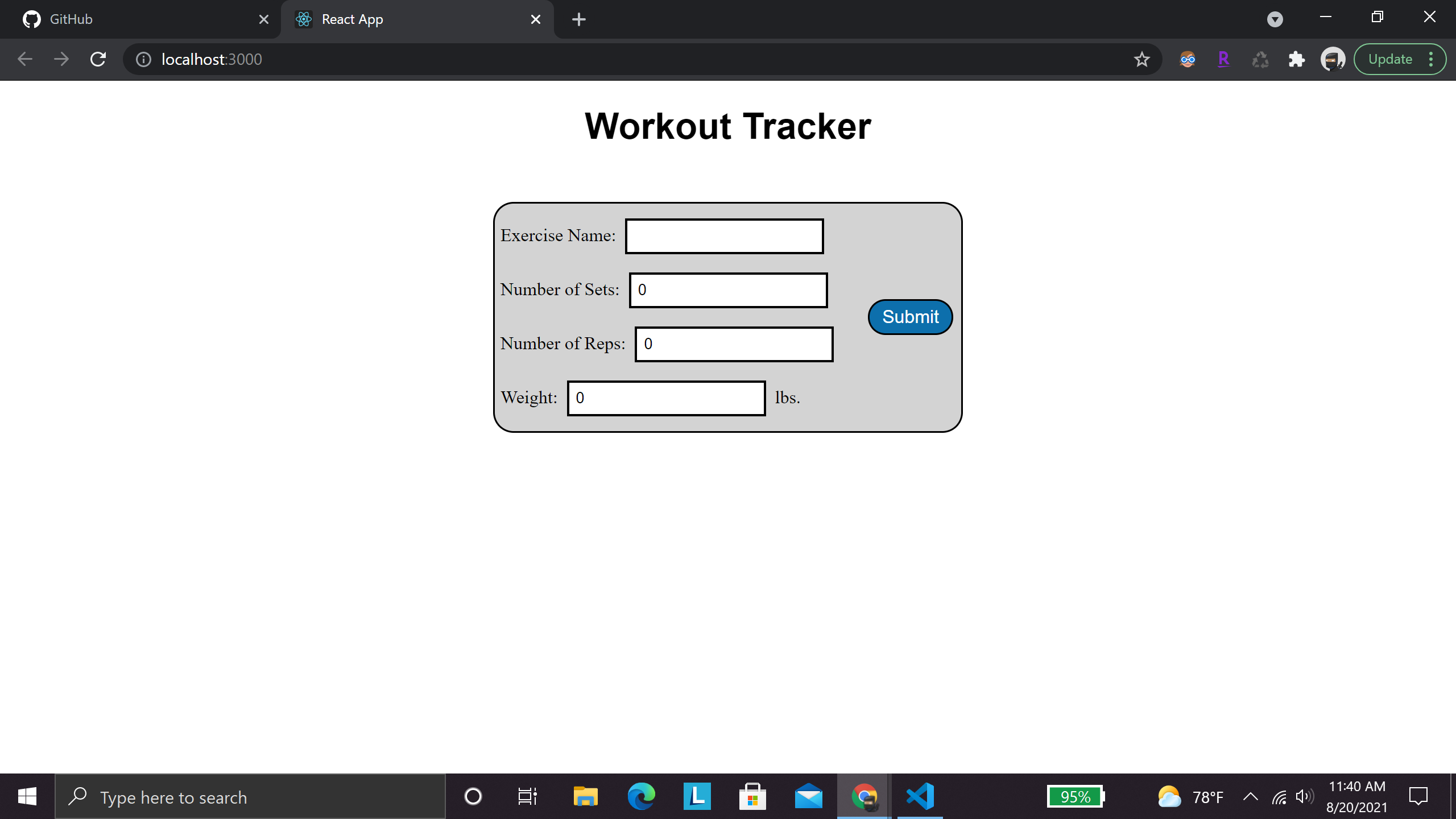Open Microsoft Edge from taskbar

pyautogui.click(x=641, y=796)
